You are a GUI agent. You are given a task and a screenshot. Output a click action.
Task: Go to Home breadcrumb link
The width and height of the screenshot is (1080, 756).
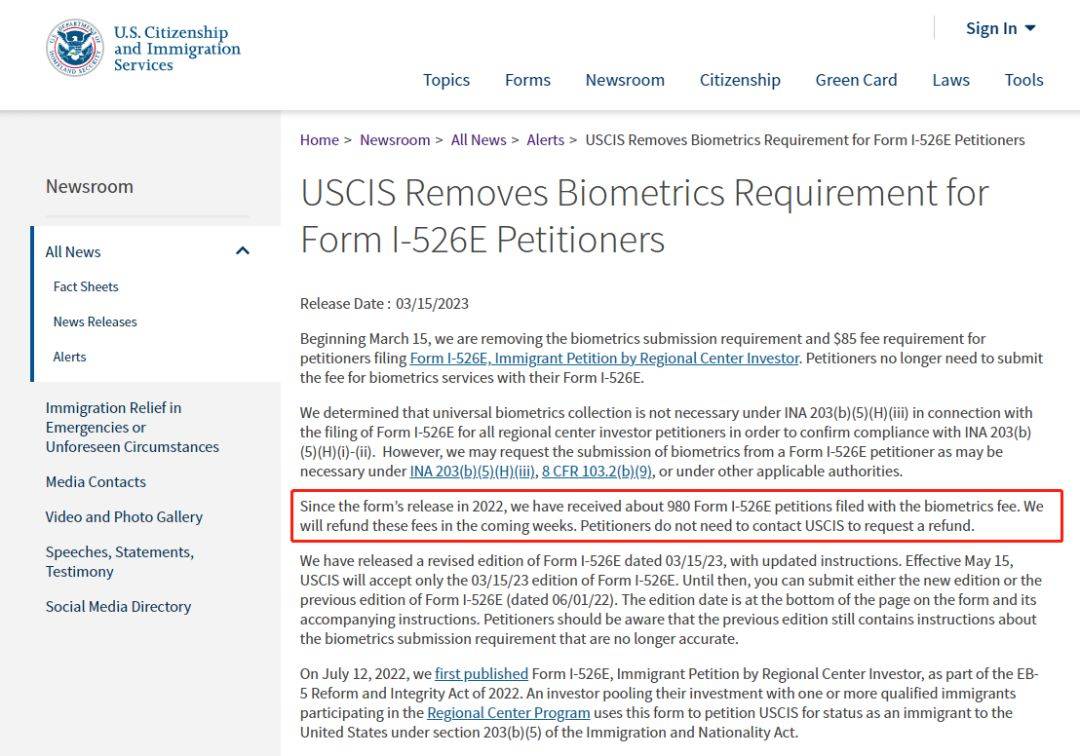click(x=319, y=140)
